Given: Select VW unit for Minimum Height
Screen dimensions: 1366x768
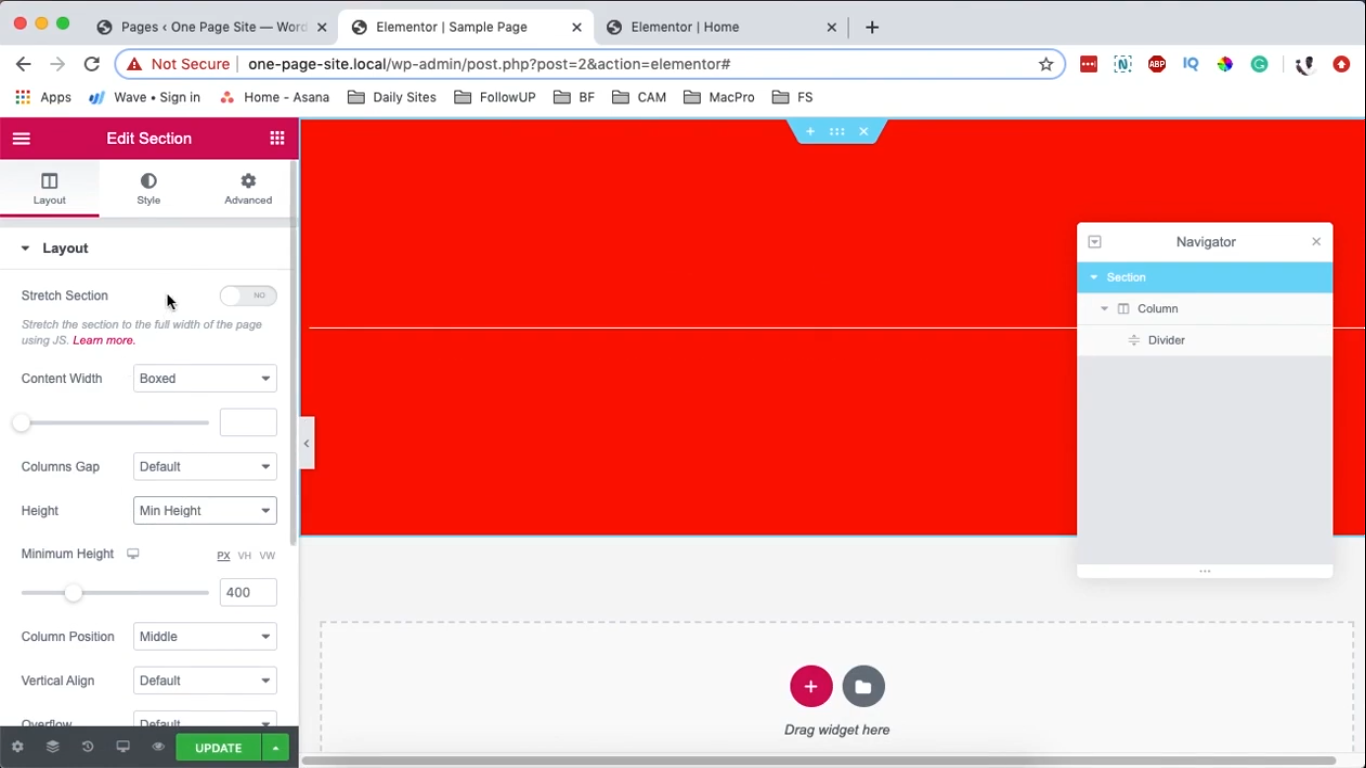Looking at the screenshot, I should coord(267,556).
